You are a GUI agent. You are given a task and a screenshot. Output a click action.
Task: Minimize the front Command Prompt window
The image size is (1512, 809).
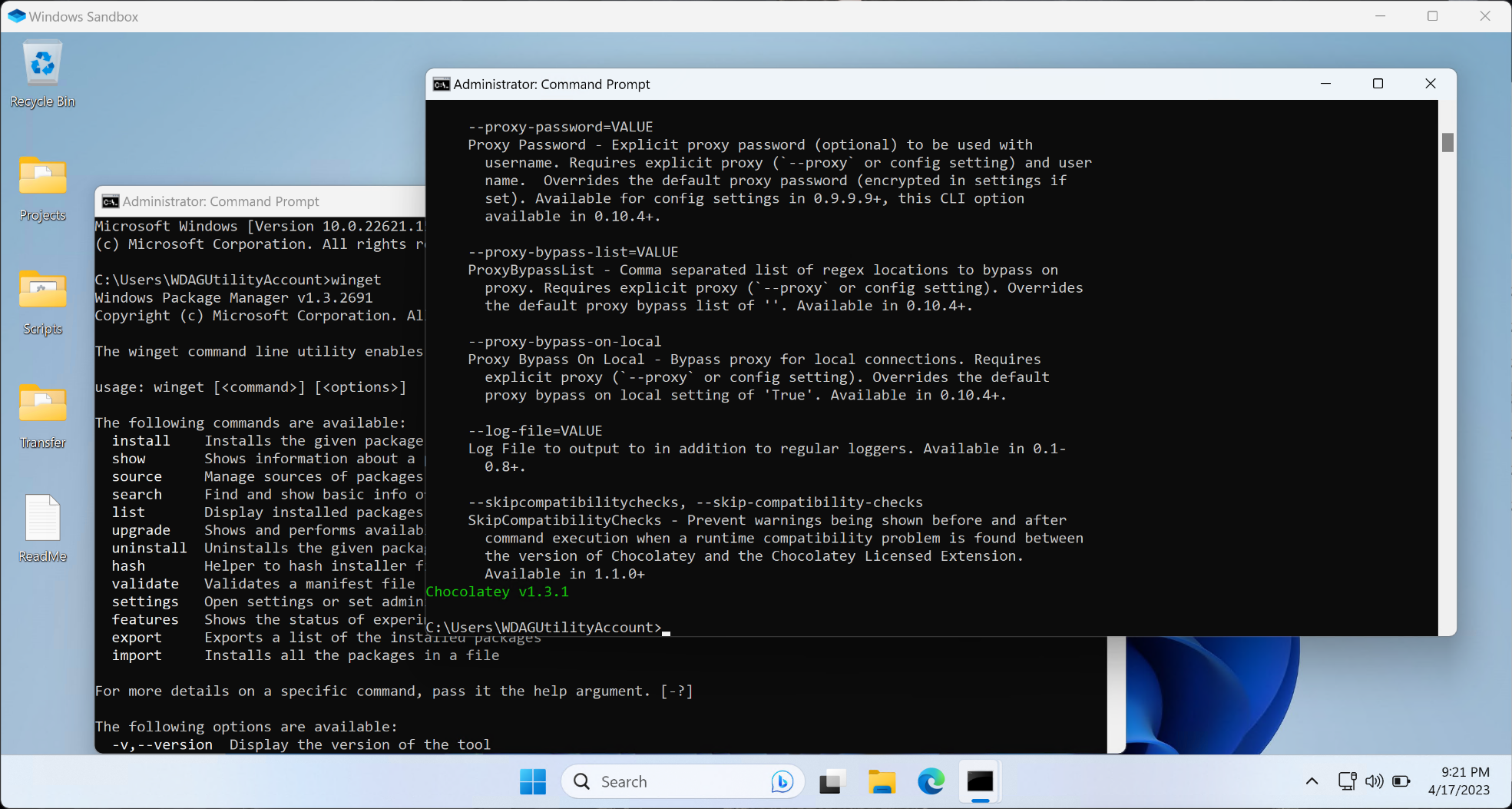(1325, 84)
